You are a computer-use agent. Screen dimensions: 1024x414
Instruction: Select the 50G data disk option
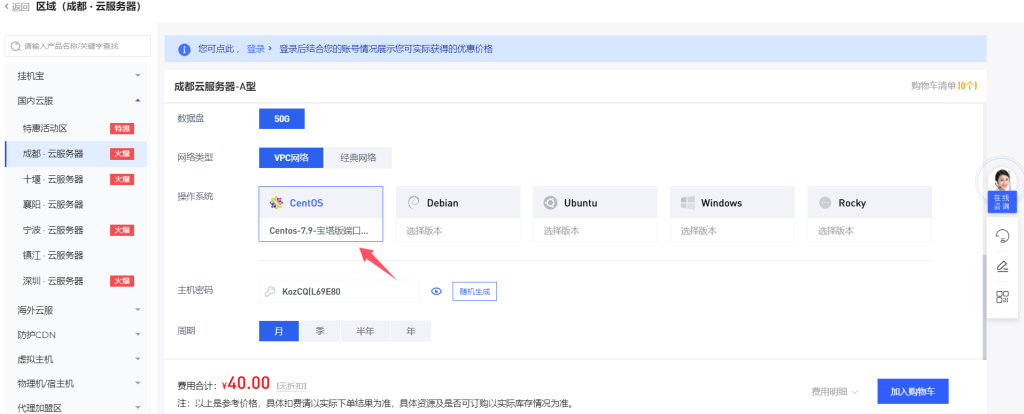[281, 119]
